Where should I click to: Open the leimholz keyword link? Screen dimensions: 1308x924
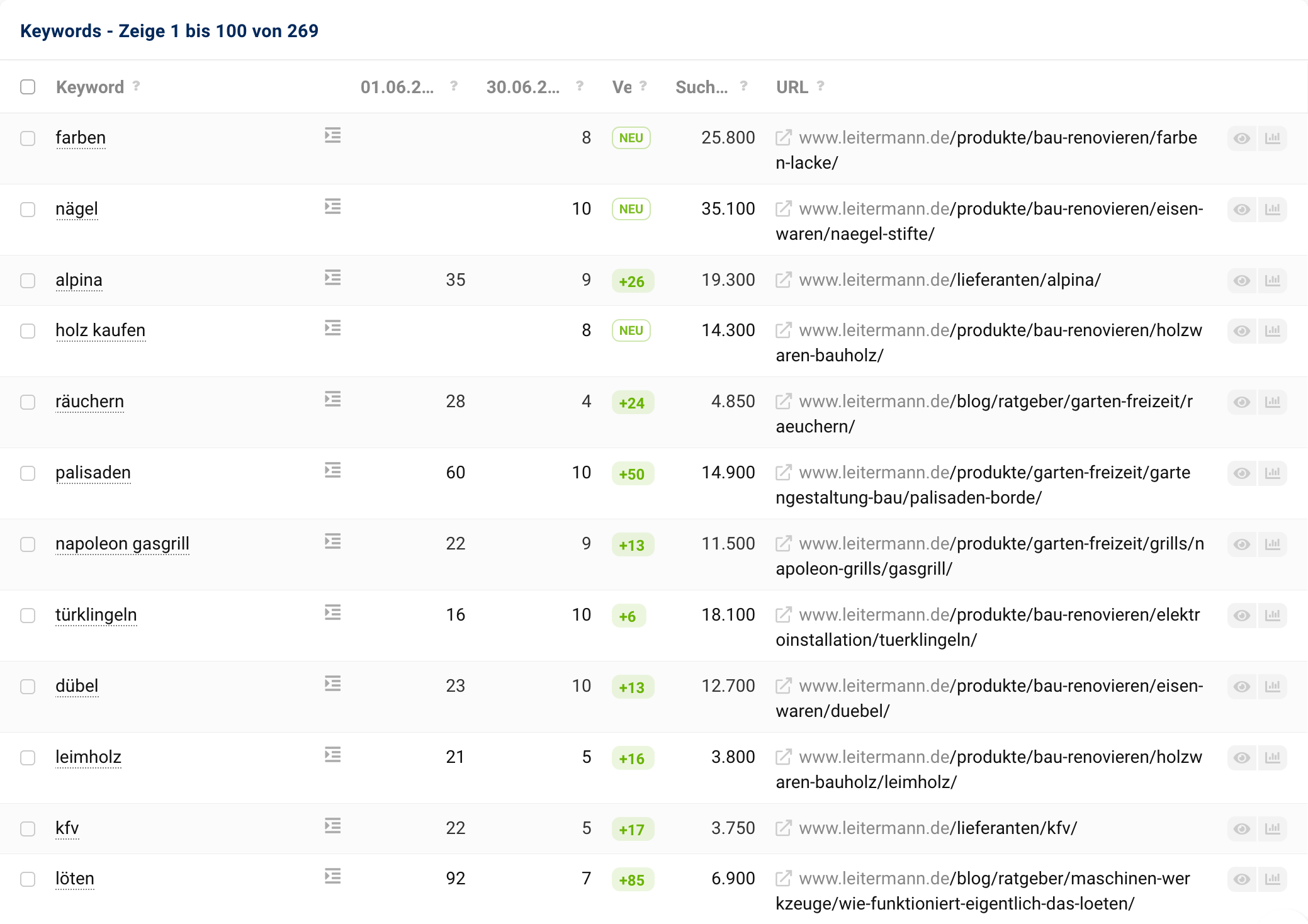pos(88,757)
